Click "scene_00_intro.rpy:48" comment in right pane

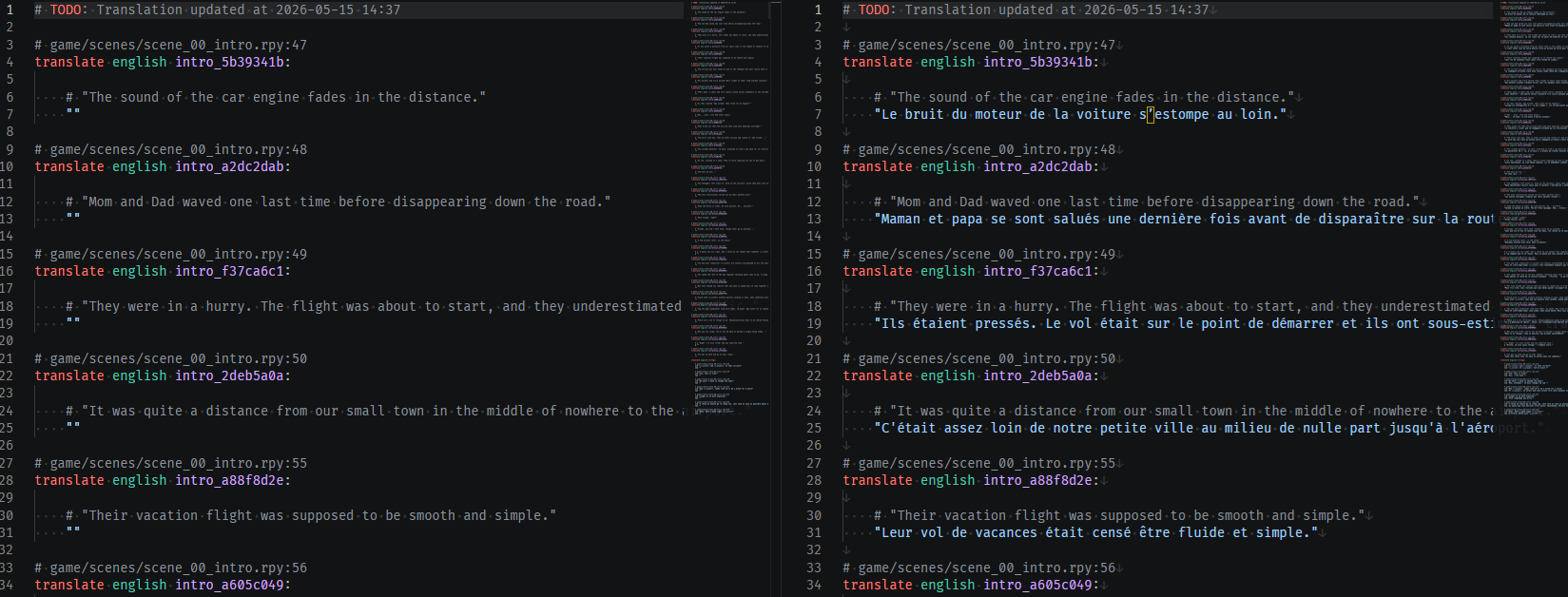pyautogui.click(x=978, y=149)
